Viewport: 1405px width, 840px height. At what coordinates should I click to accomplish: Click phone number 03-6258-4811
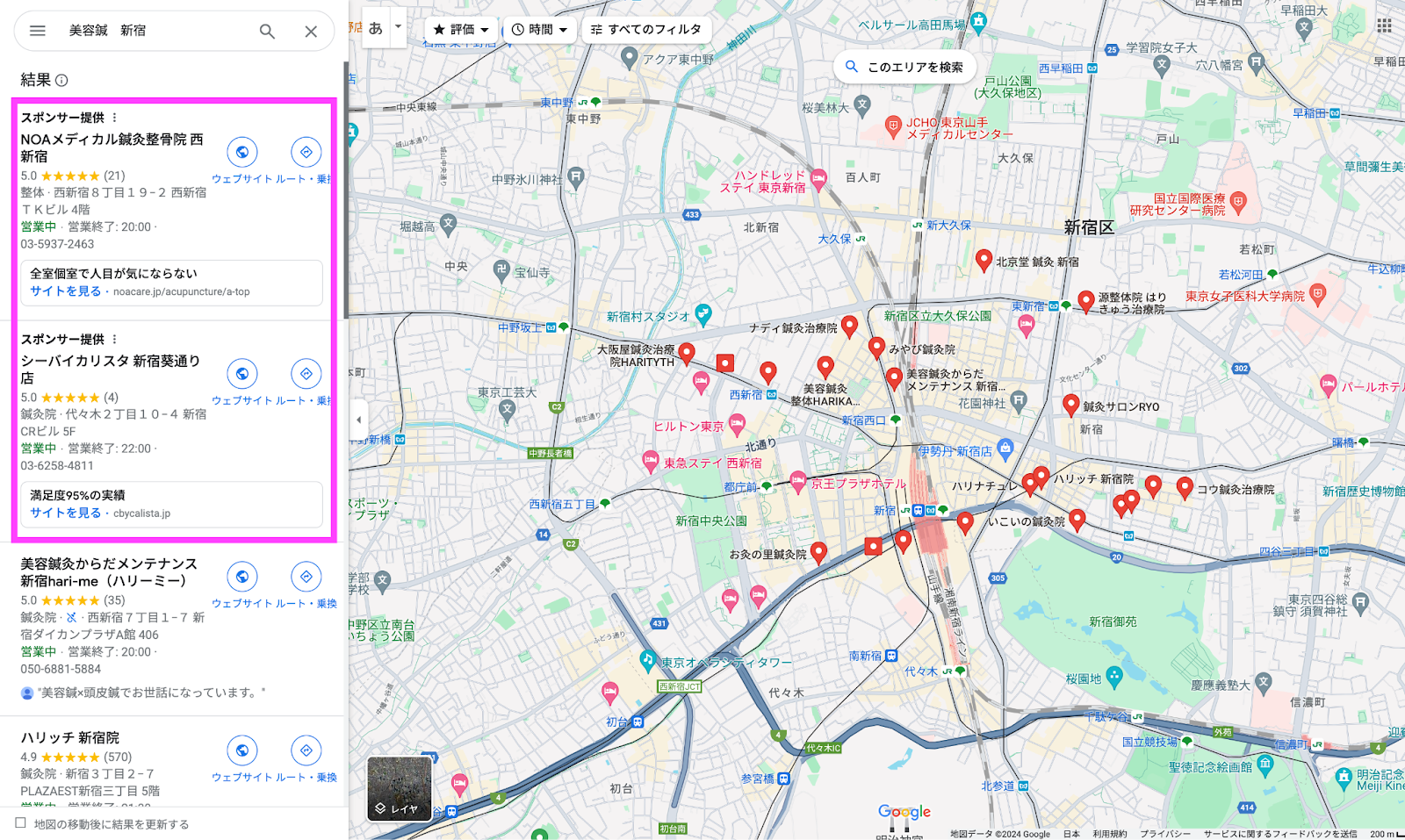(x=57, y=466)
